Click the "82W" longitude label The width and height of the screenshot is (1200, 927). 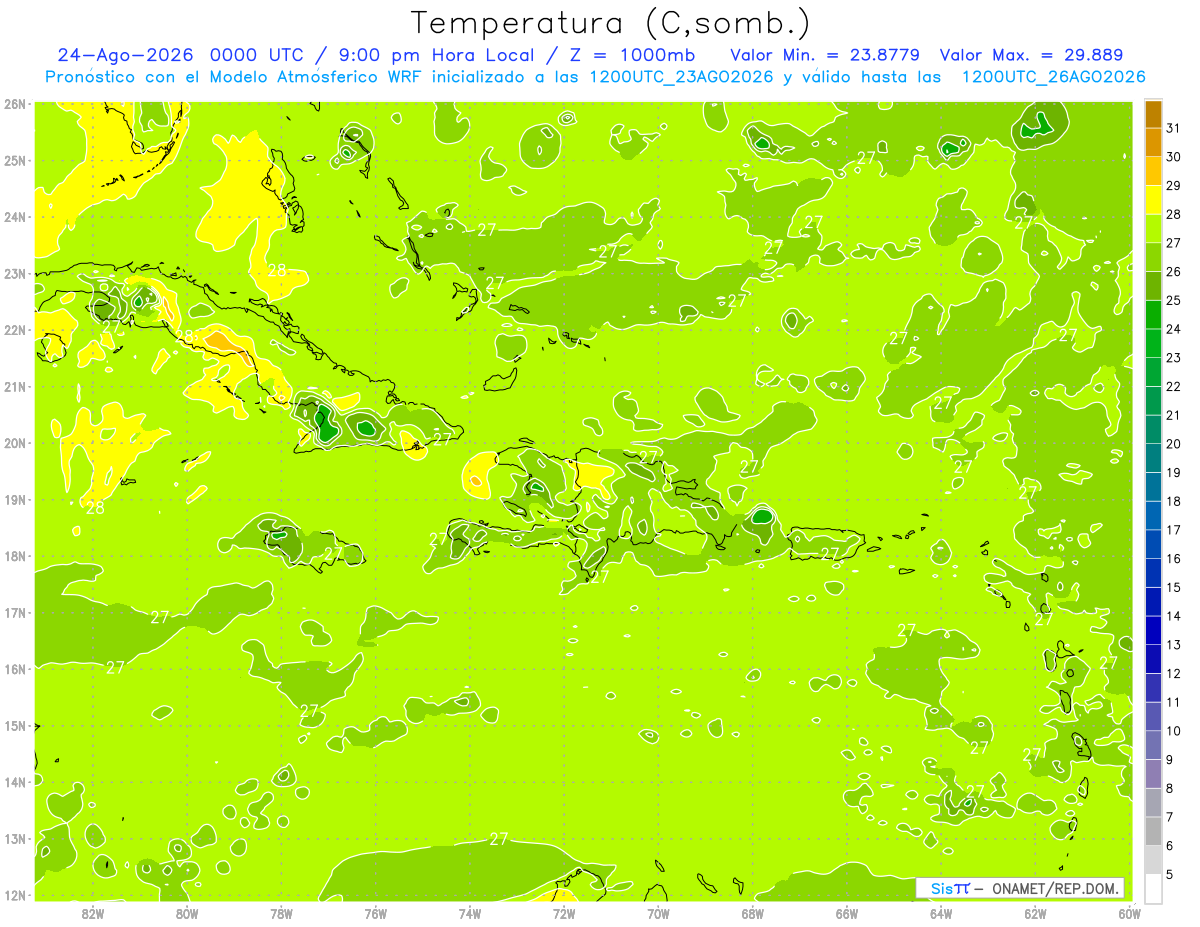92,913
